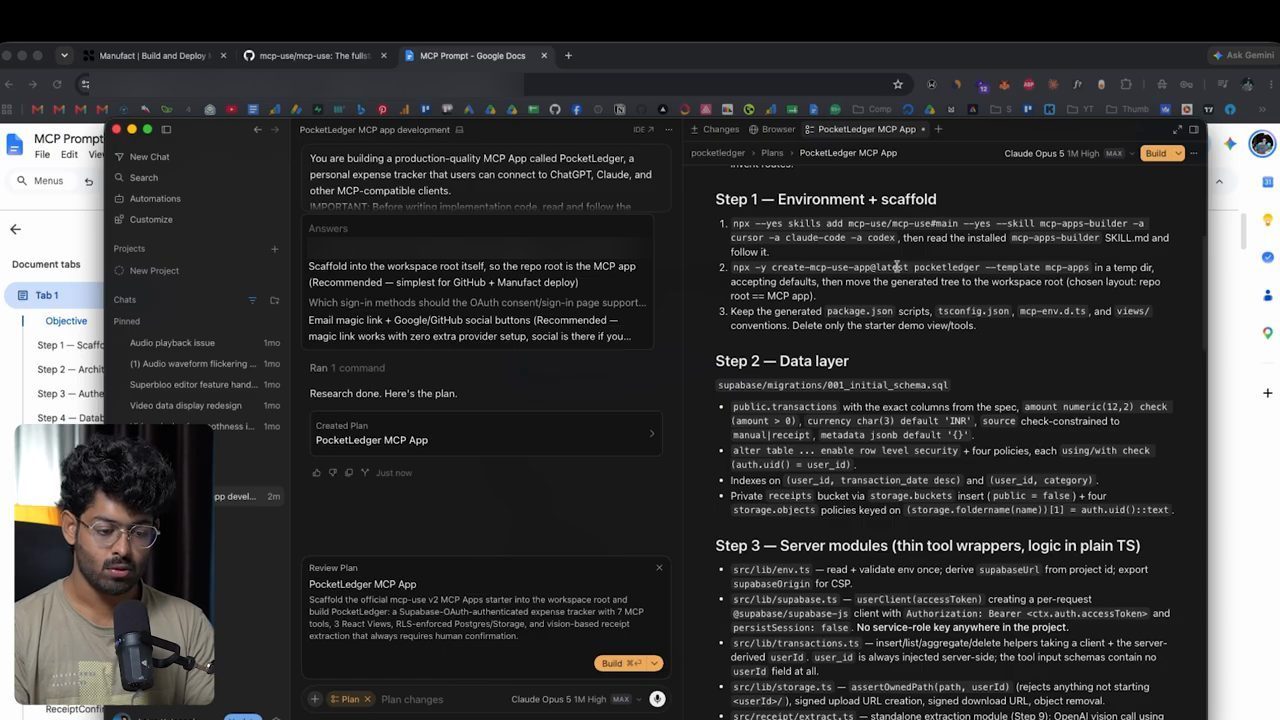The image size is (1280, 720).
Task: Close document tabs with back arrow
Action: (15, 229)
